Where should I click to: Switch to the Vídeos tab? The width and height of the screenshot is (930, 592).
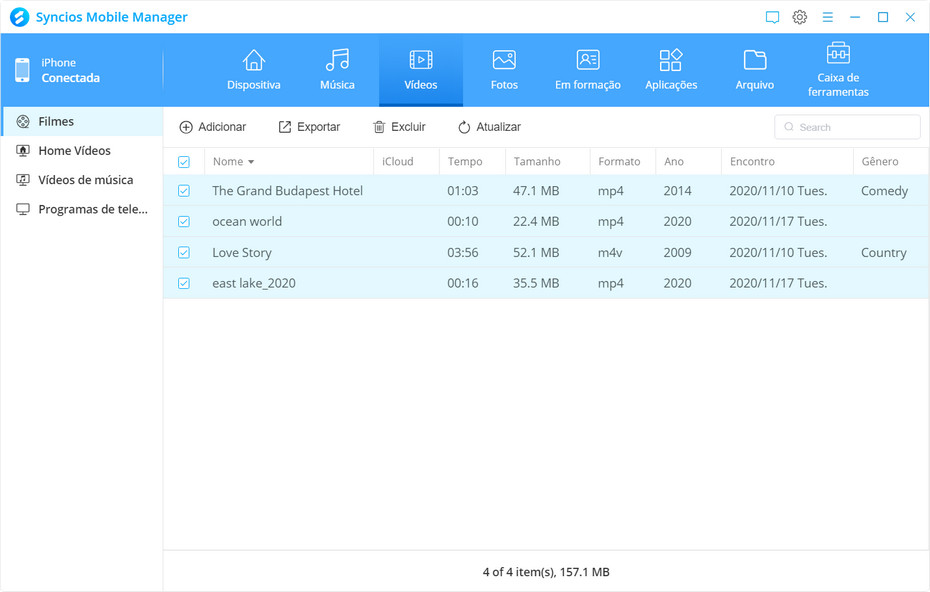pos(421,70)
